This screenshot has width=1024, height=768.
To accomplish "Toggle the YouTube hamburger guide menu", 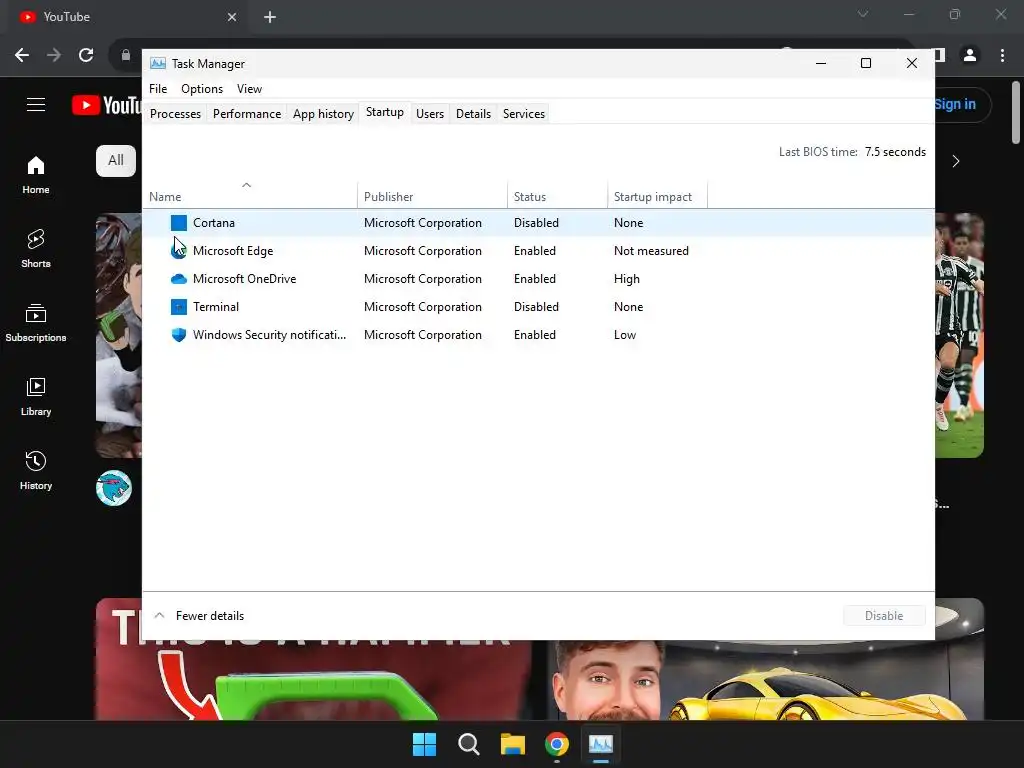I will [36, 104].
